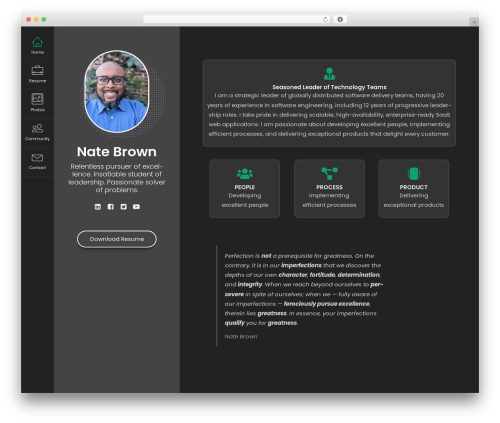500x423 pixels.
Task: Click the Delivering exceptional products text
Action: [x=414, y=200]
